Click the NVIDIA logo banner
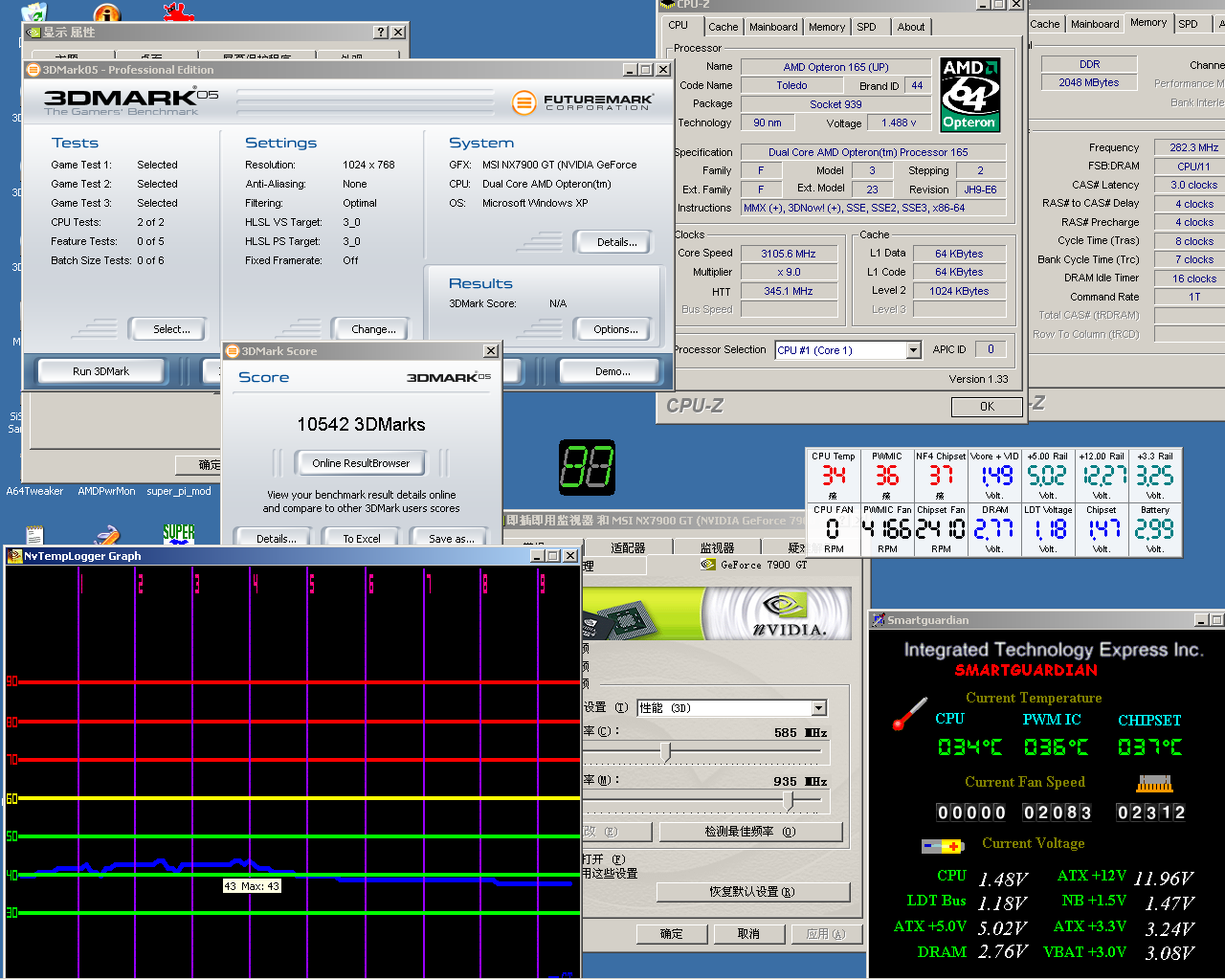The image size is (1225, 980). coord(716,612)
